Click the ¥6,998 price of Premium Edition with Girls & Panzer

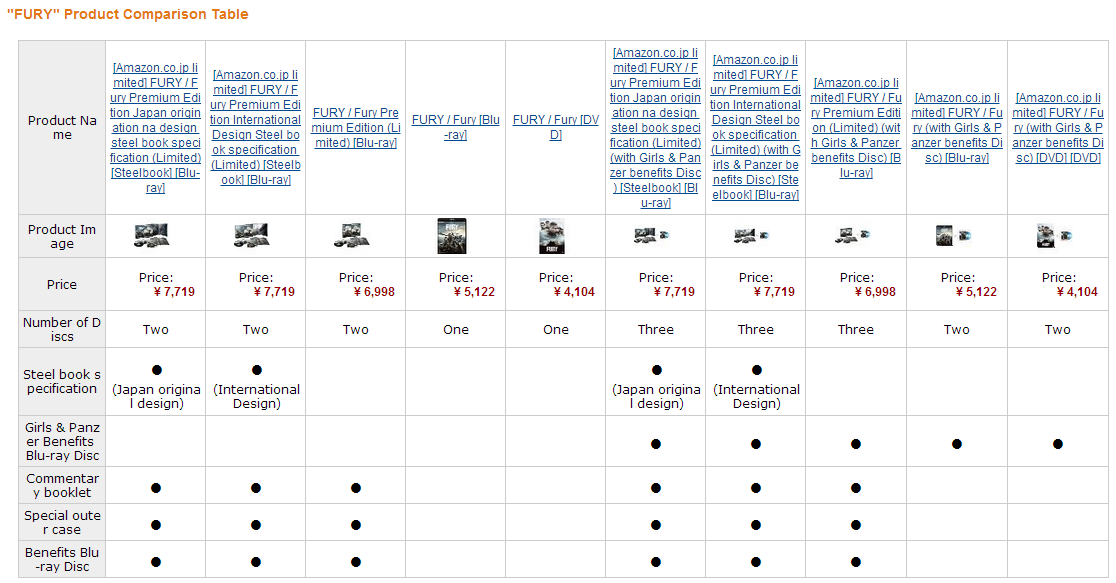875,292
